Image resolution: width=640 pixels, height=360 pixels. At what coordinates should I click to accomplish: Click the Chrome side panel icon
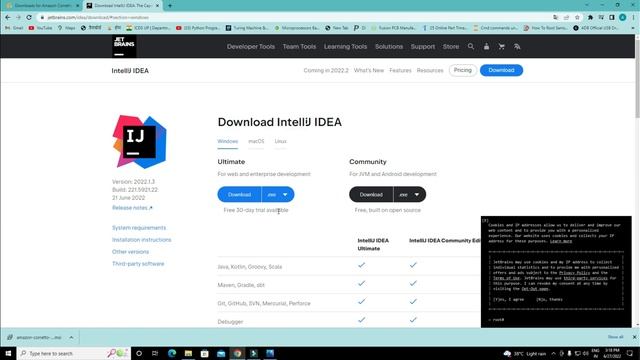(611, 18)
